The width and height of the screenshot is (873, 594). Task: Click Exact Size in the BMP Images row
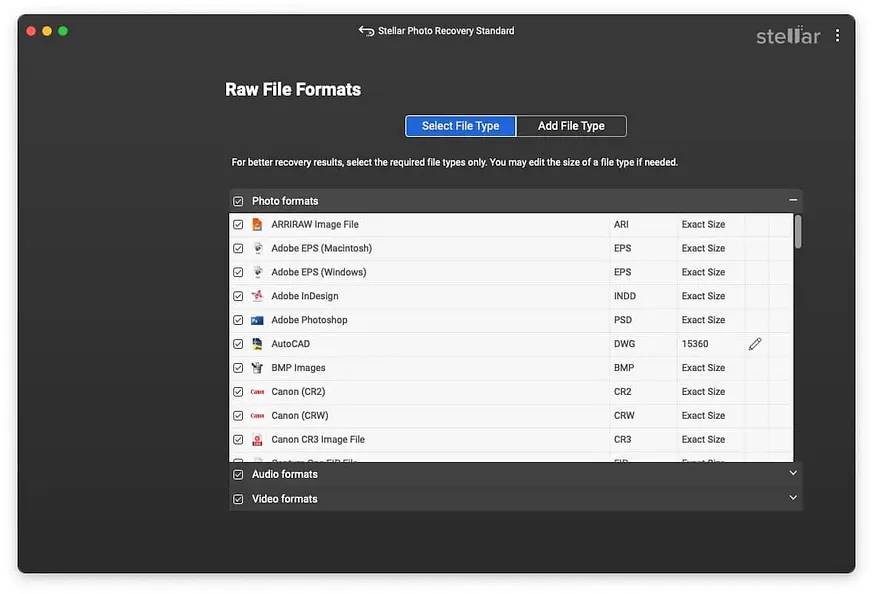click(x=703, y=368)
